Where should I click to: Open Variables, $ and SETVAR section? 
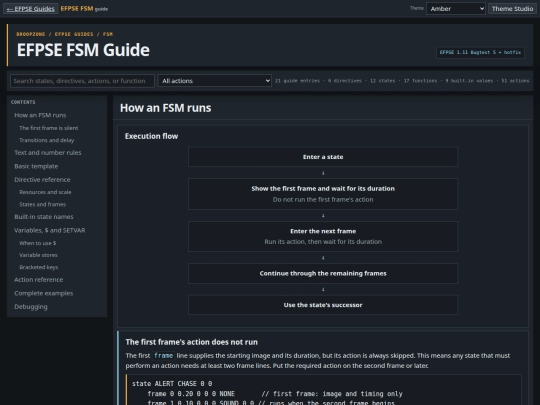50,230
